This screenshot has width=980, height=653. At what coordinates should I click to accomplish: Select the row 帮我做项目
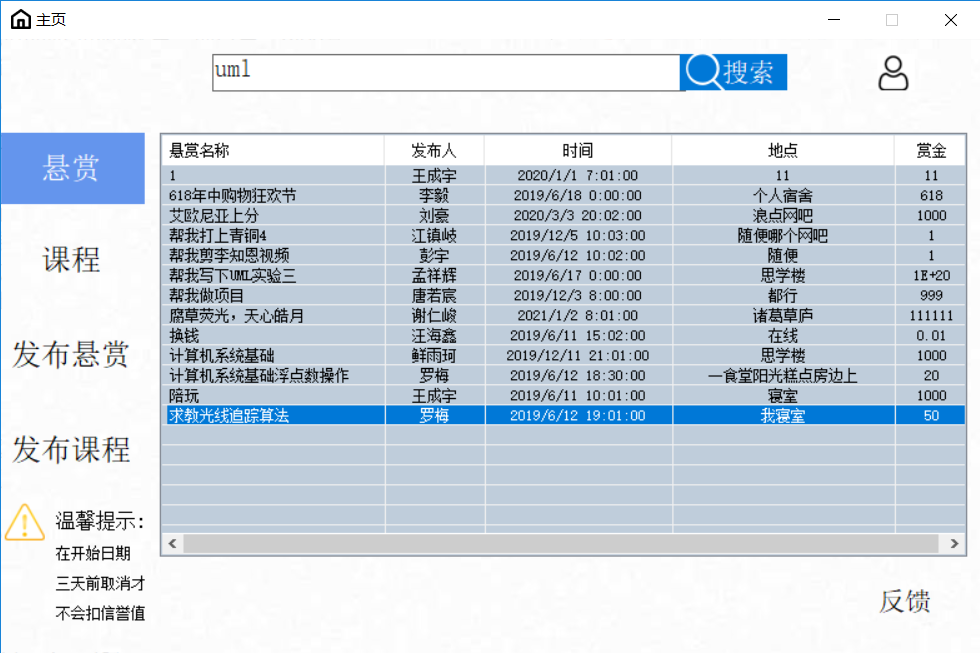[x=564, y=296]
